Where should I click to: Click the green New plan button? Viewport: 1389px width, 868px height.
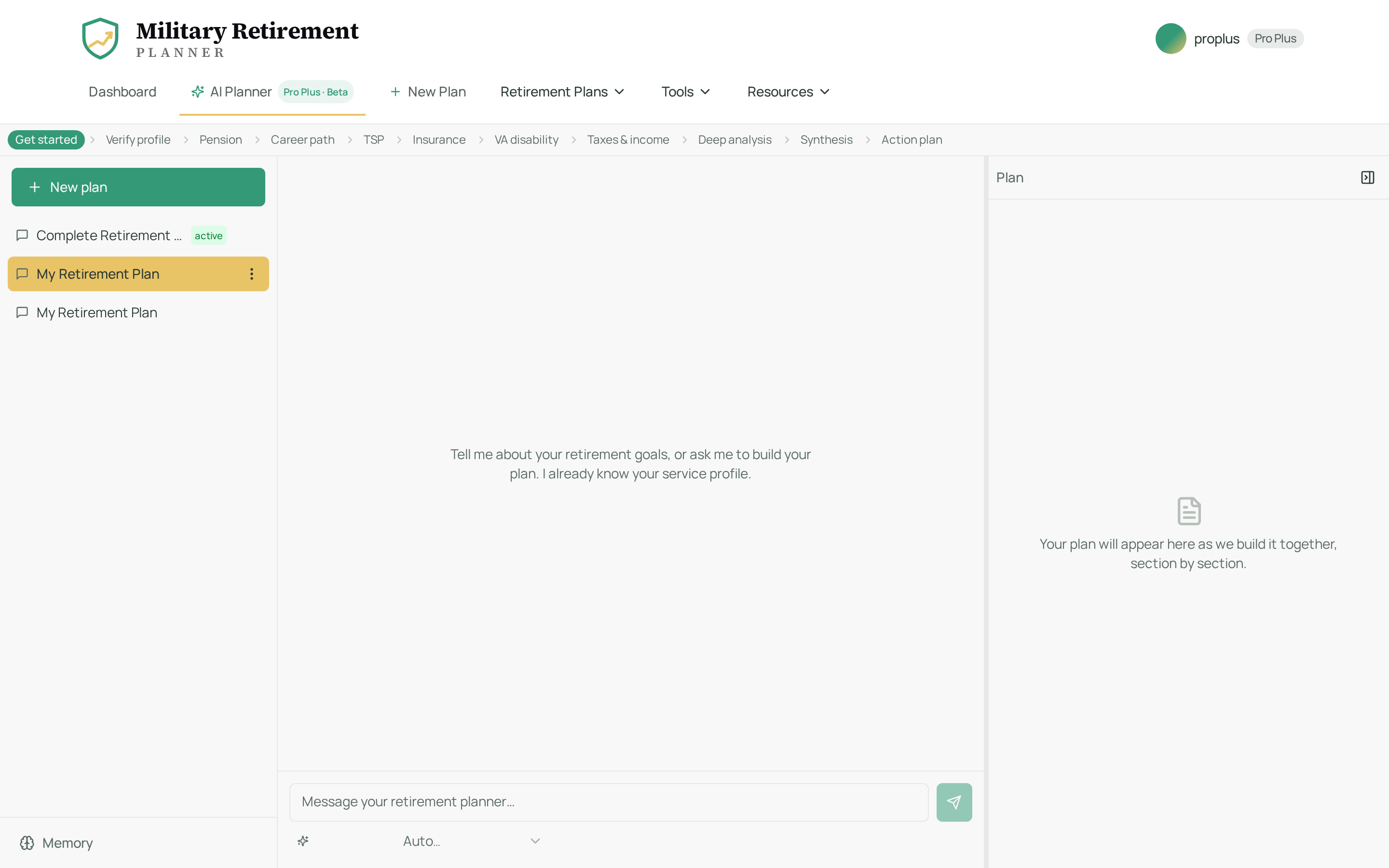click(x=138, y=187)
